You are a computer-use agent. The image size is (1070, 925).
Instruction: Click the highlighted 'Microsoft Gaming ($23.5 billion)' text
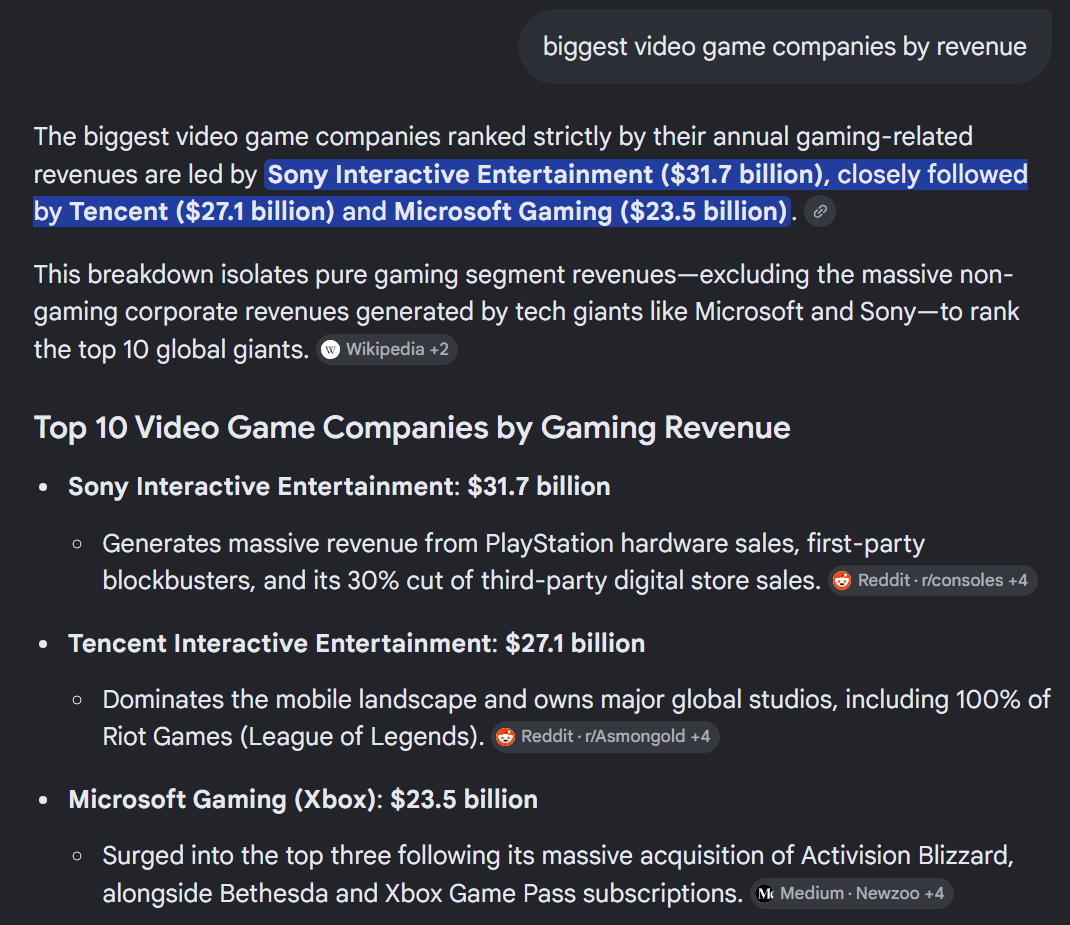(591, 211)
